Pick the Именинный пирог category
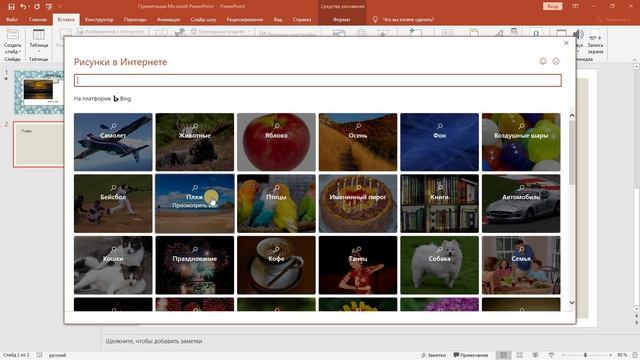640x360 pixels. (358, 204)
